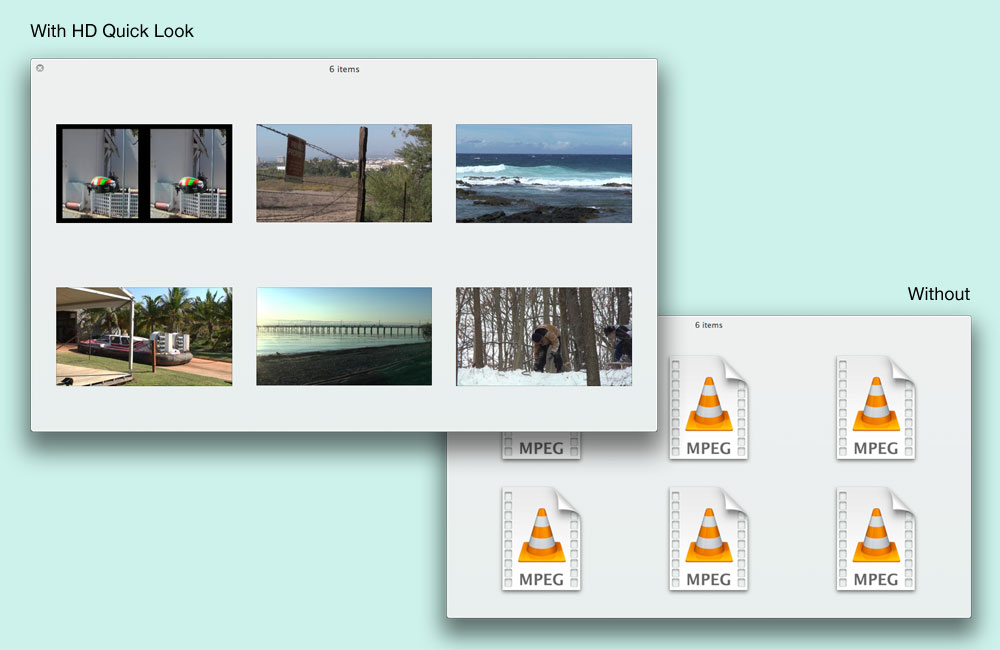Screen dimensions: 1000x650
Task: Select the right drone image in the stereo thumbnail
Action: click(x=187, y=174)
